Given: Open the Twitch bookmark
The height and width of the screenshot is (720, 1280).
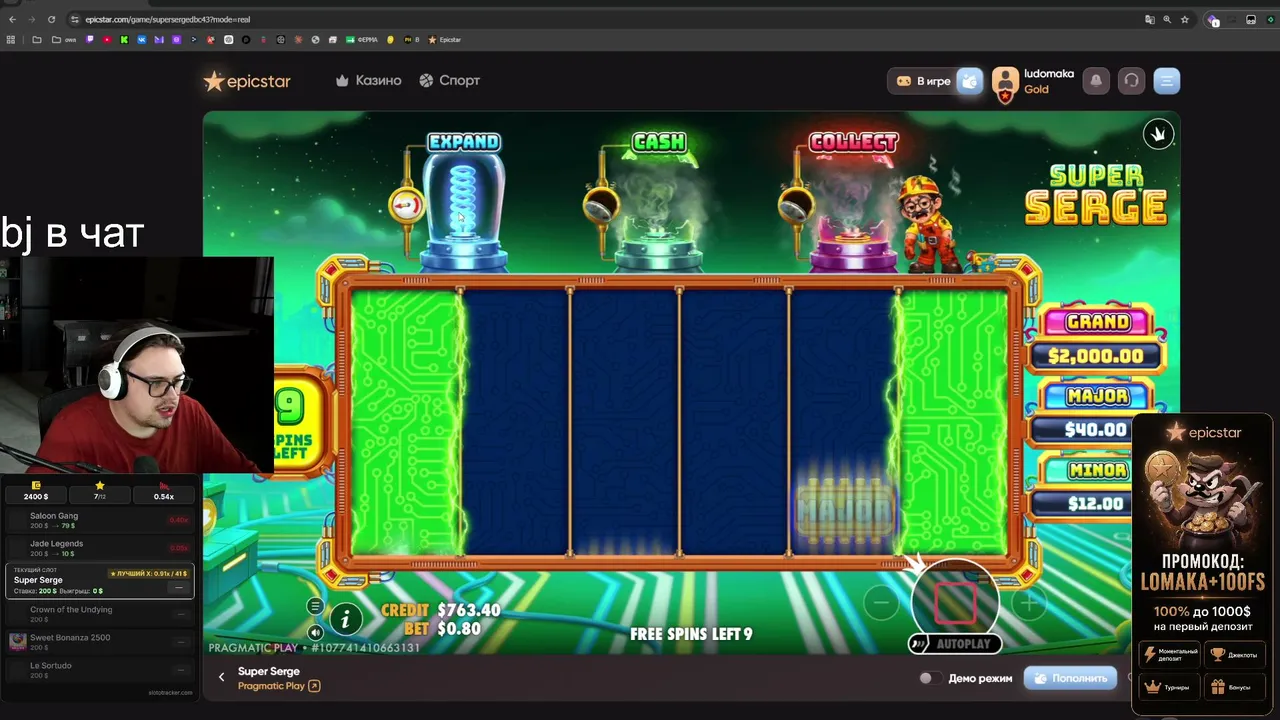Looking at the screenshot, I should tap(90, 40).
